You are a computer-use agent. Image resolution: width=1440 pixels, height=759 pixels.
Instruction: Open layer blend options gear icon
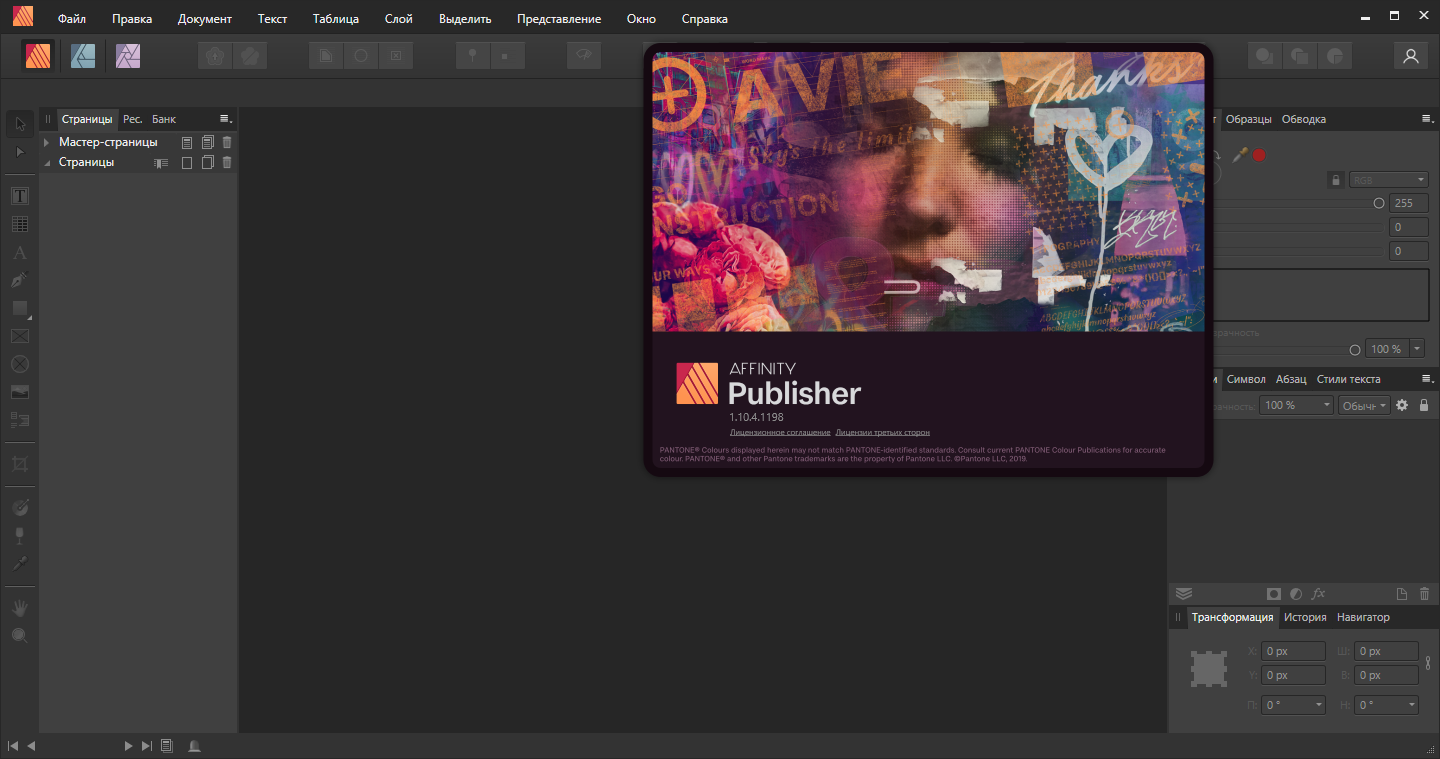(1402, 405)
